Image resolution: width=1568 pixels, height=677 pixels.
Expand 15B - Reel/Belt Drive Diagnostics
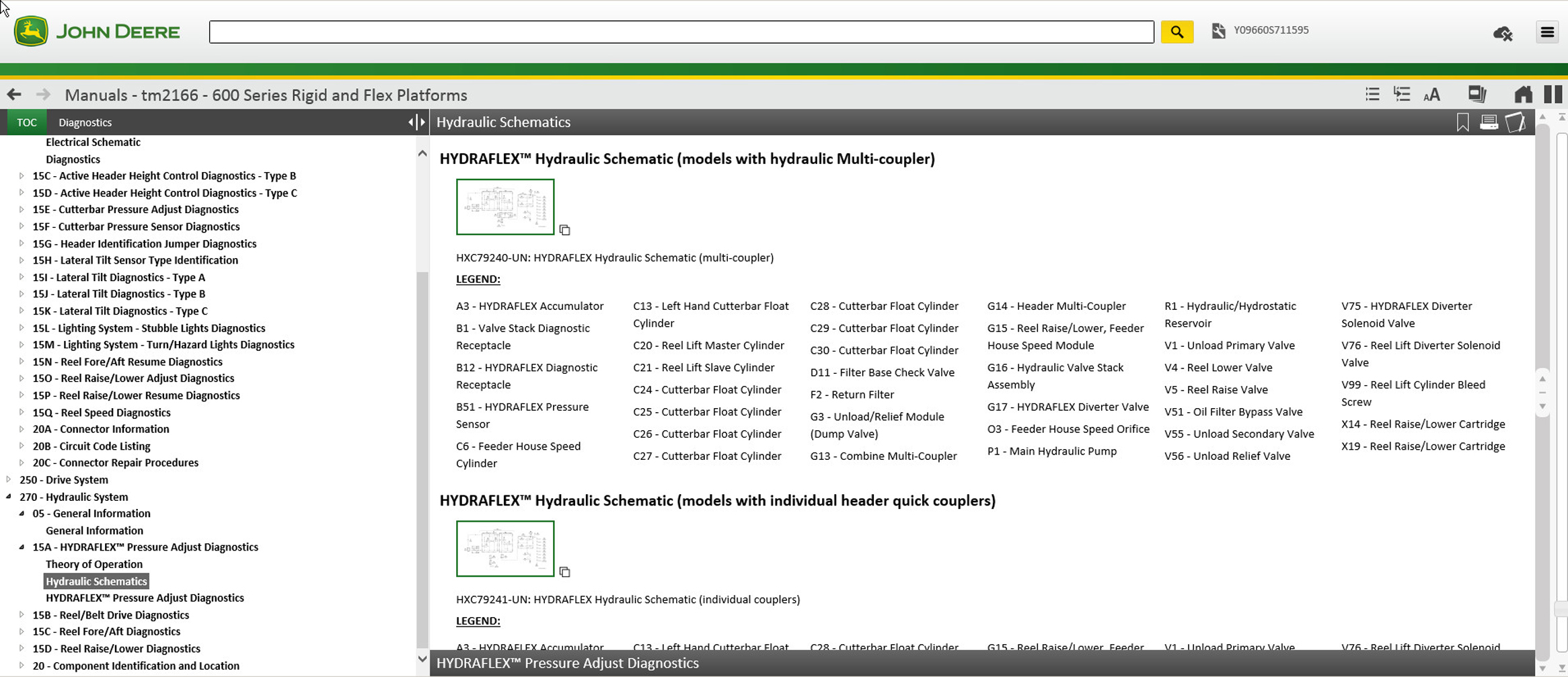22,614
